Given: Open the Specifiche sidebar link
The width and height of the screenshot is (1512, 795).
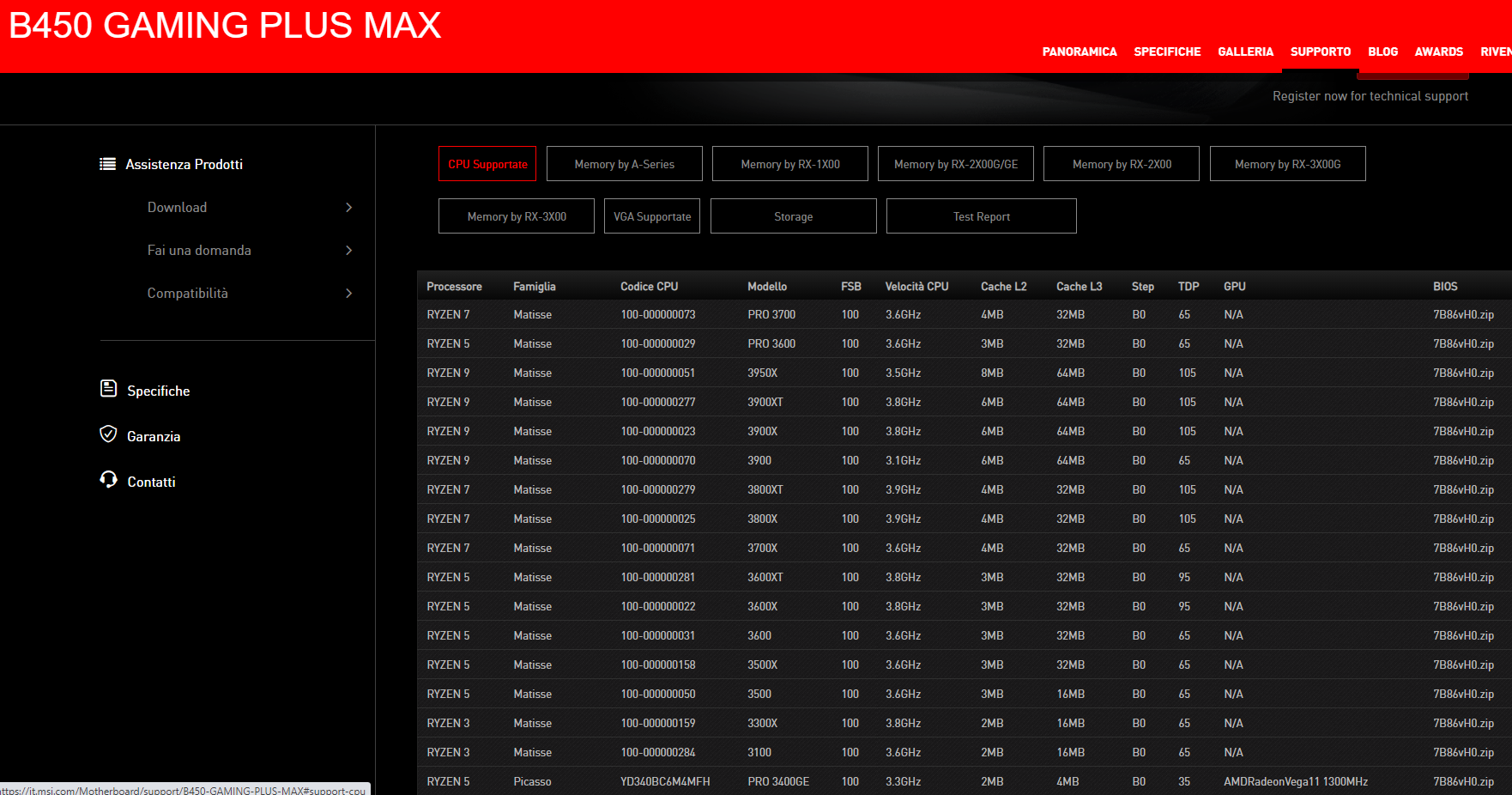Looking at the screenshot, I should coord(159,391).
